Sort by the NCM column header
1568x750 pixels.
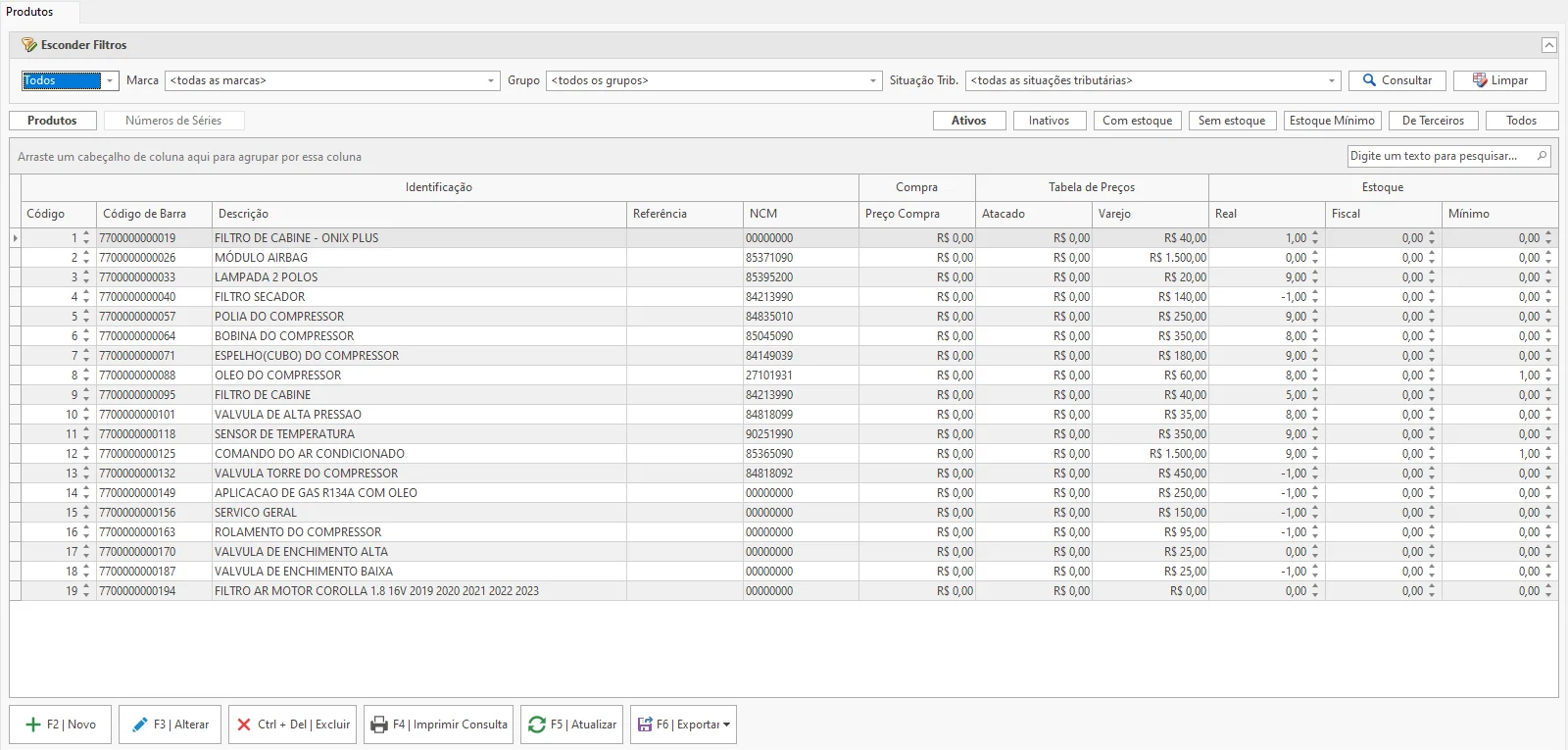click(801, 214)
